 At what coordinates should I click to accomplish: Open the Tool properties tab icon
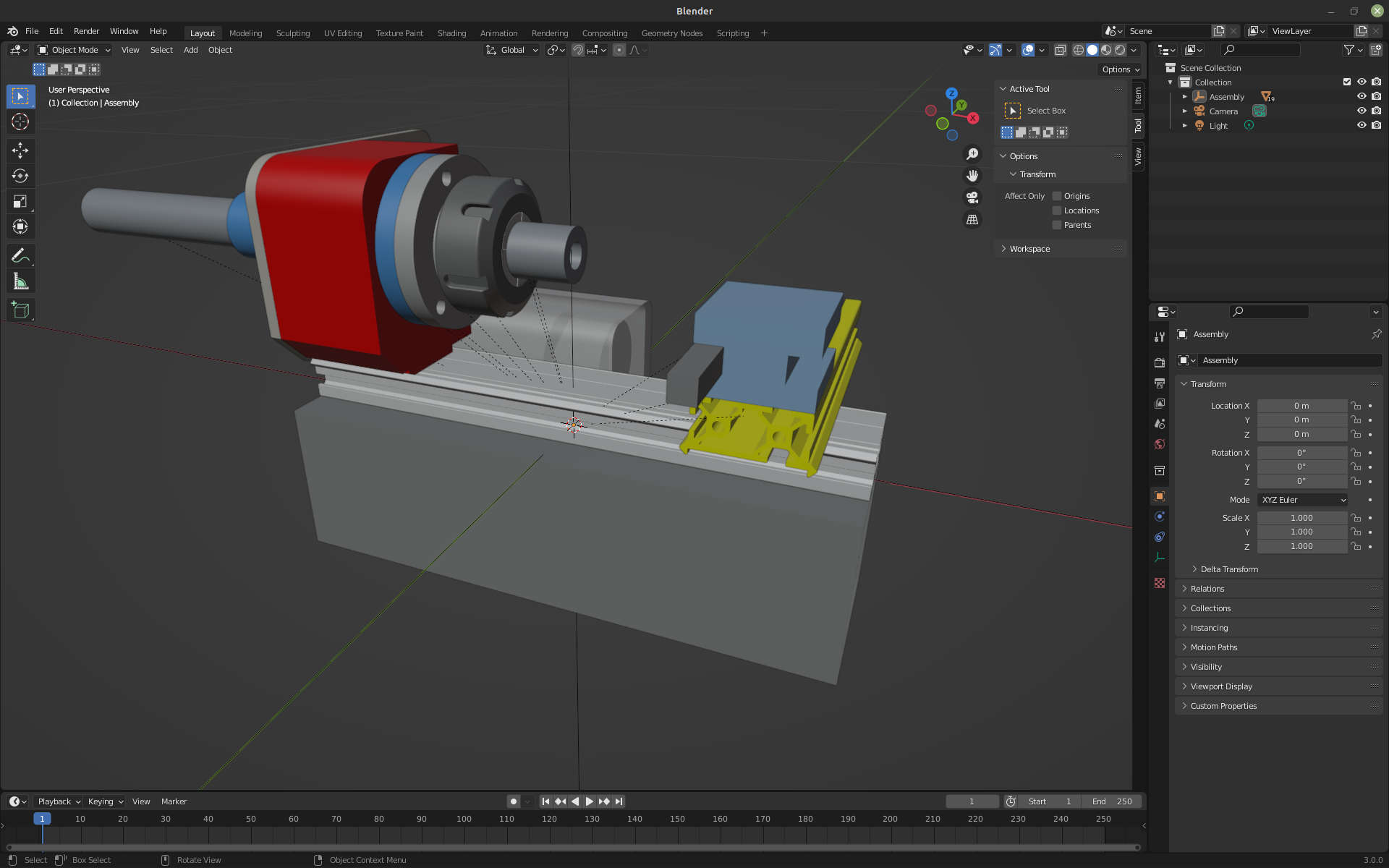tap(1160, 337)
